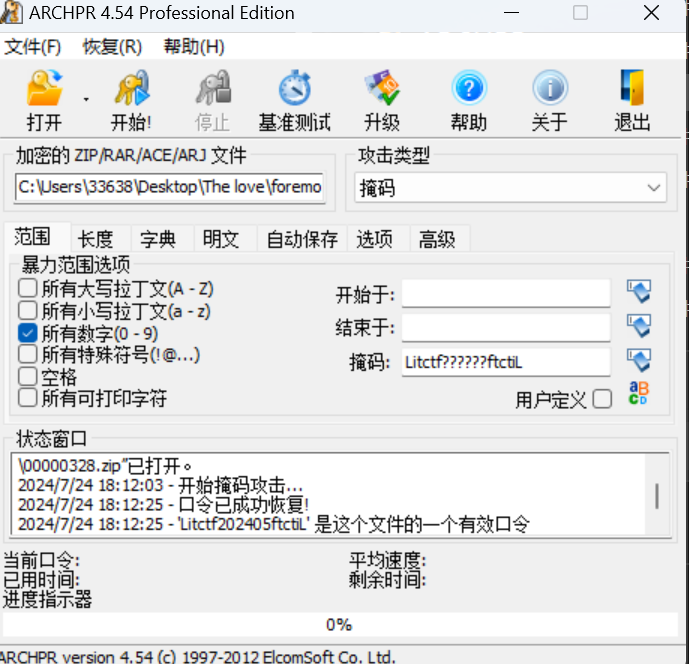Click the ARCHPR version 4.54 status bar text
The height and width of the screenshot is (664, 689).
click(198, 657)
